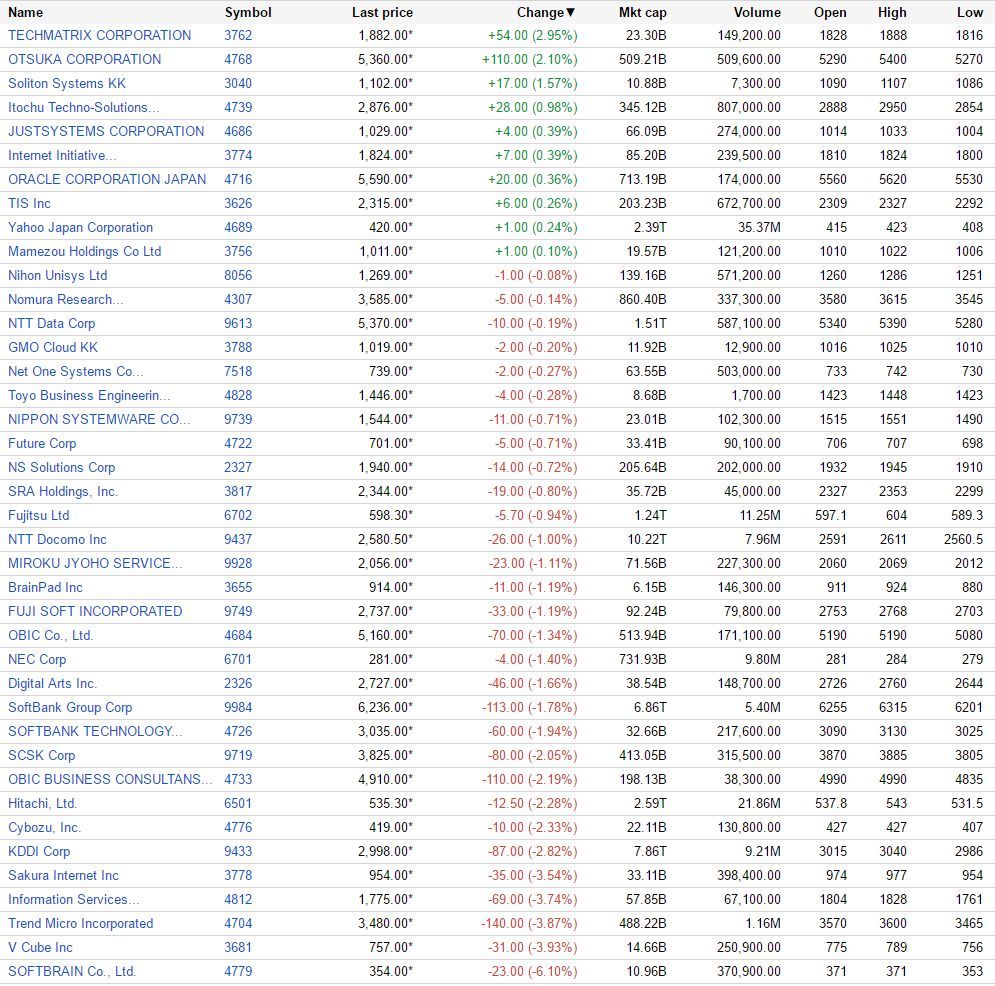This screenshot has height=986, width=995.
Task: Sort by the Change column header
Action: [546, 12]
